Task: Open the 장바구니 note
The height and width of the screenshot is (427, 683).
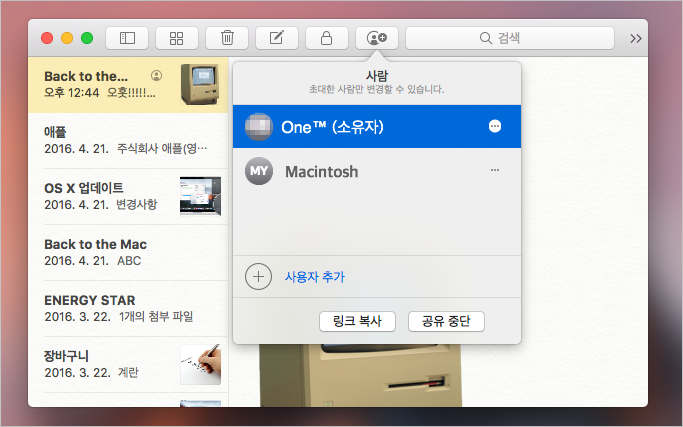Action: click(128, 364)
